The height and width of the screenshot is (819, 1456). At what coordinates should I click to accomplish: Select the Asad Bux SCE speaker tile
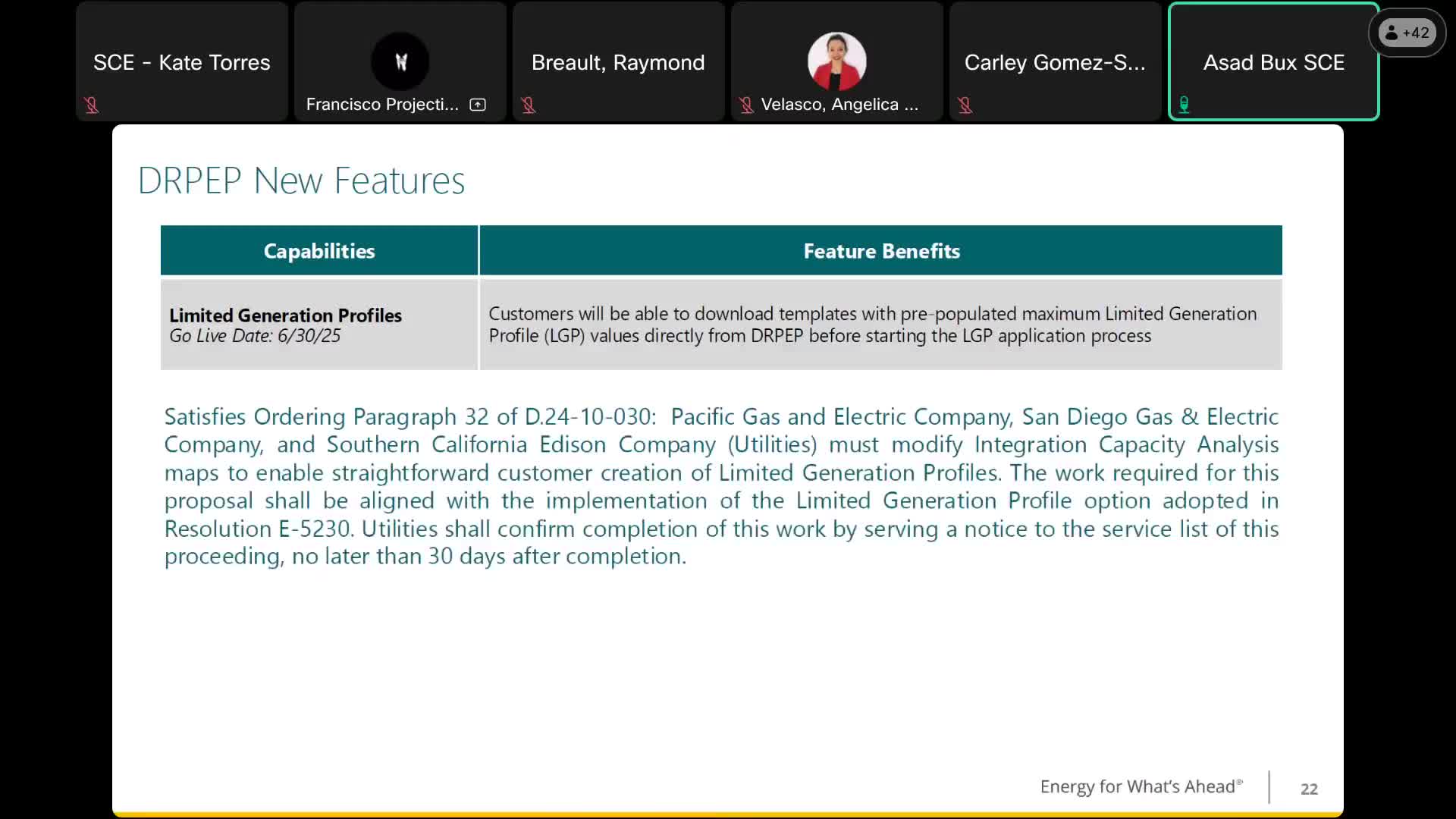[x=1274, y=62]
